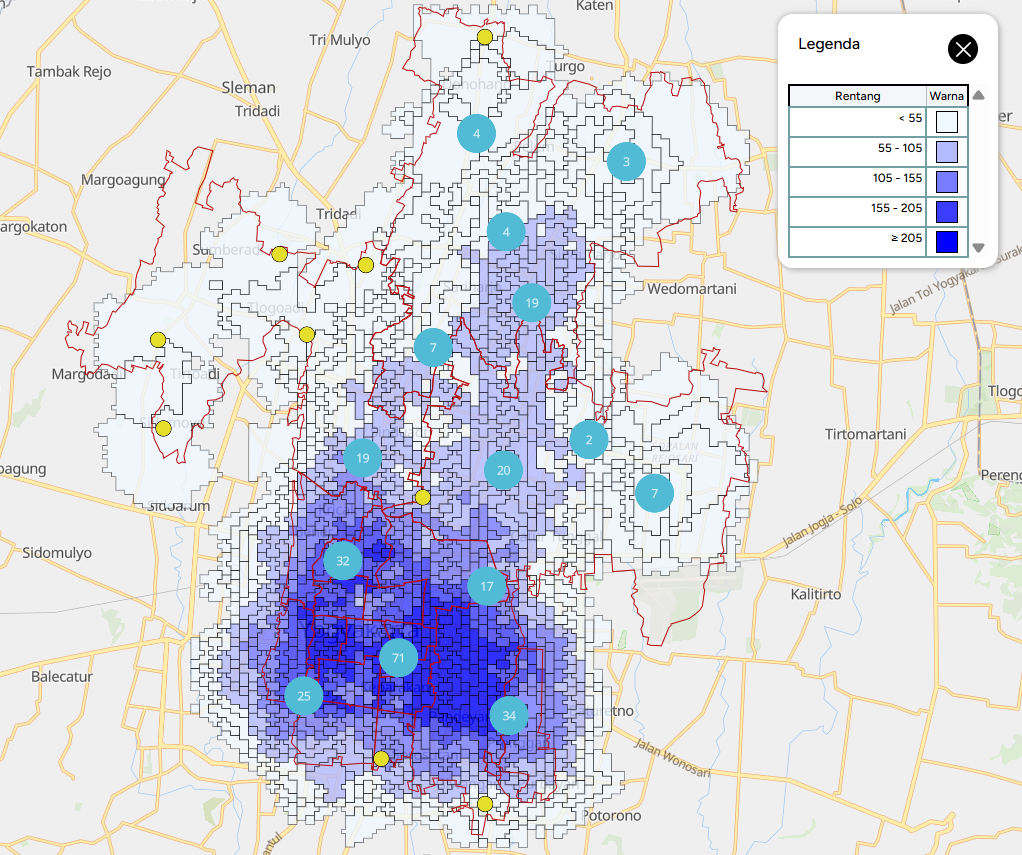
Task: Click the legend scroll up arrow
Action: tap(978, 96)
